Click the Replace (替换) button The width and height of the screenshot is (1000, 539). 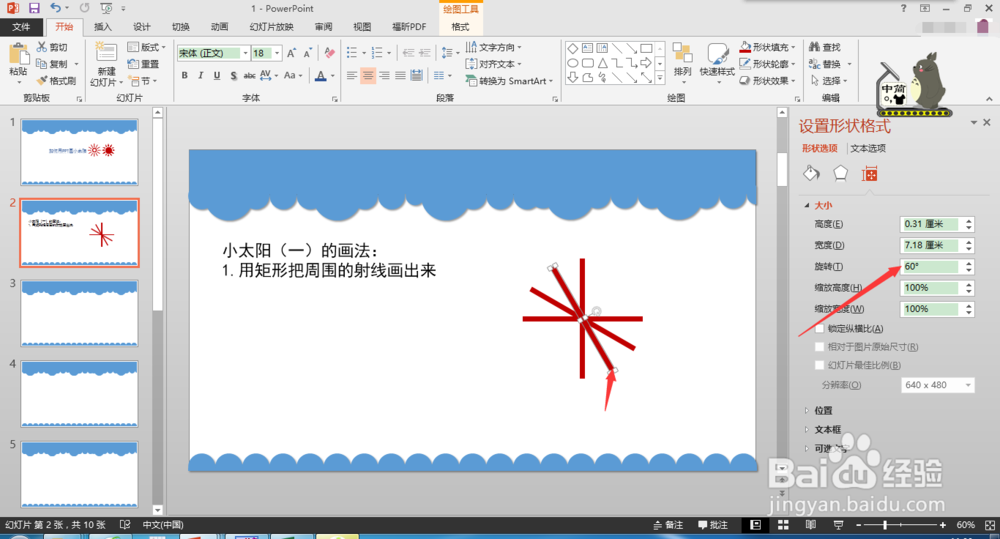(x=825, y=64)
